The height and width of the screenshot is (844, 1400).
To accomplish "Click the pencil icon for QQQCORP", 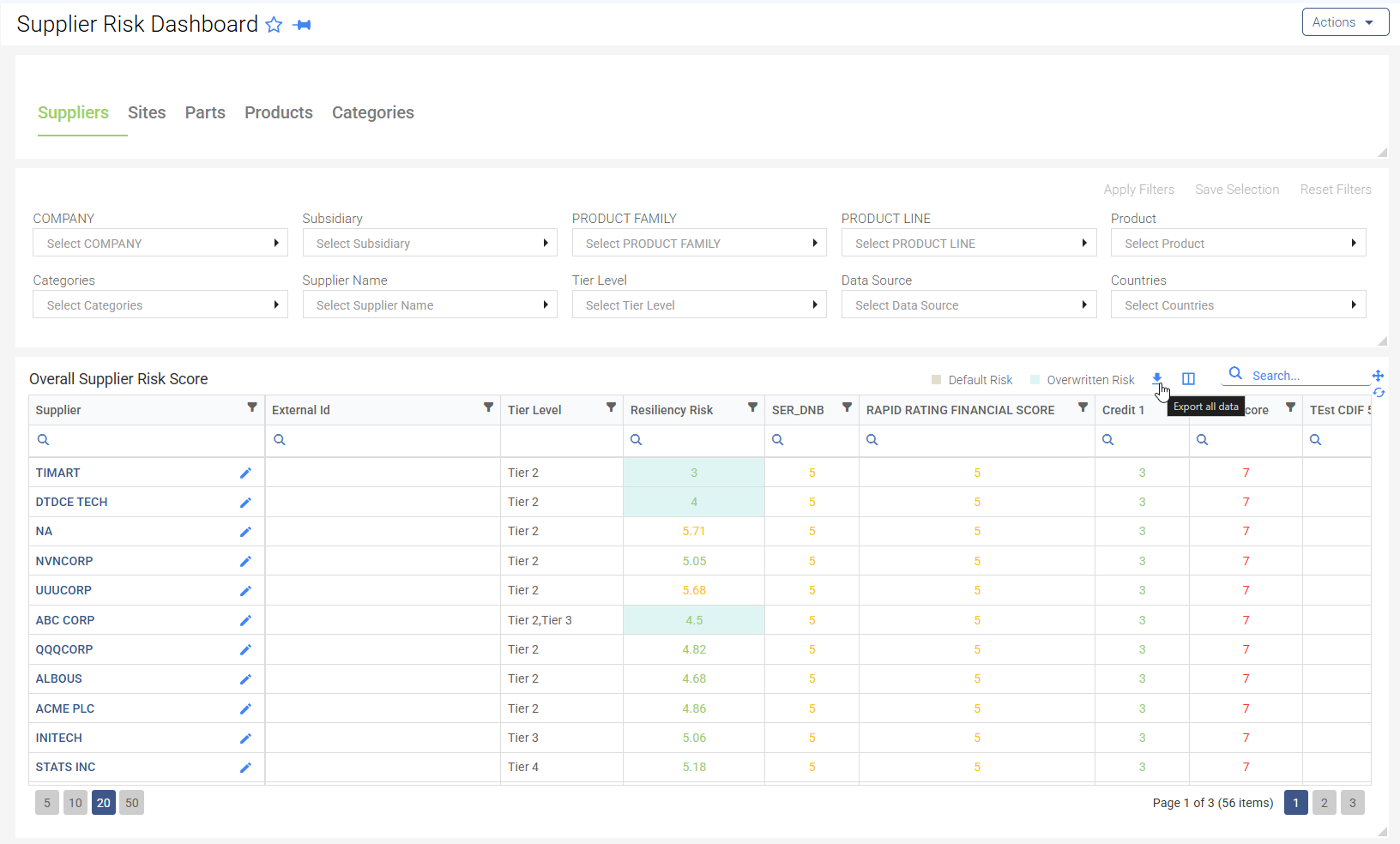I will pos(245,649).
